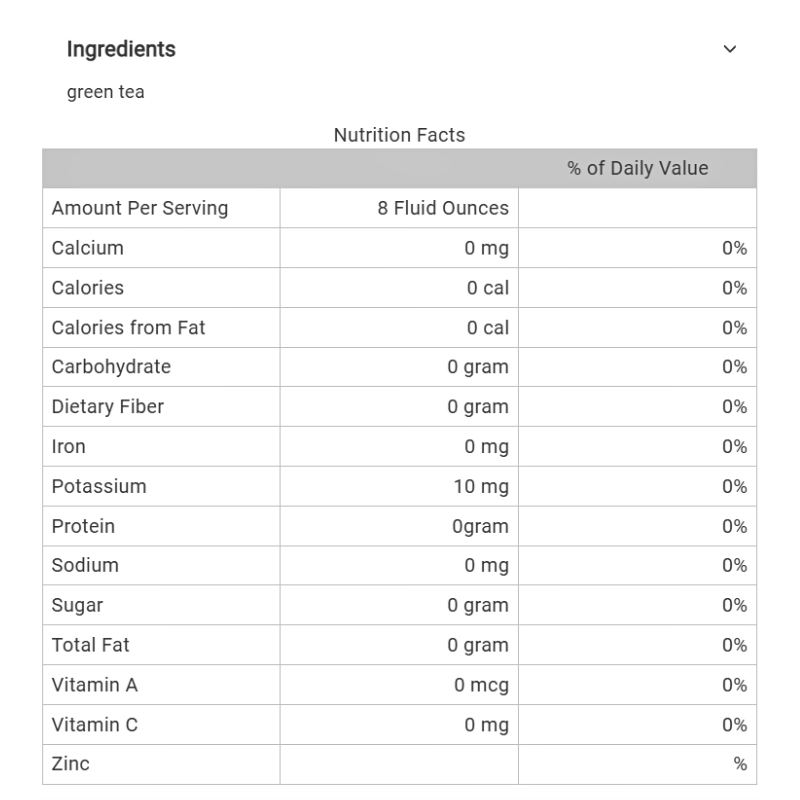Select the Amount Per Serving row label
This screenshot has width=800, height=800.
pyautogui.click(x=140, y=208)
